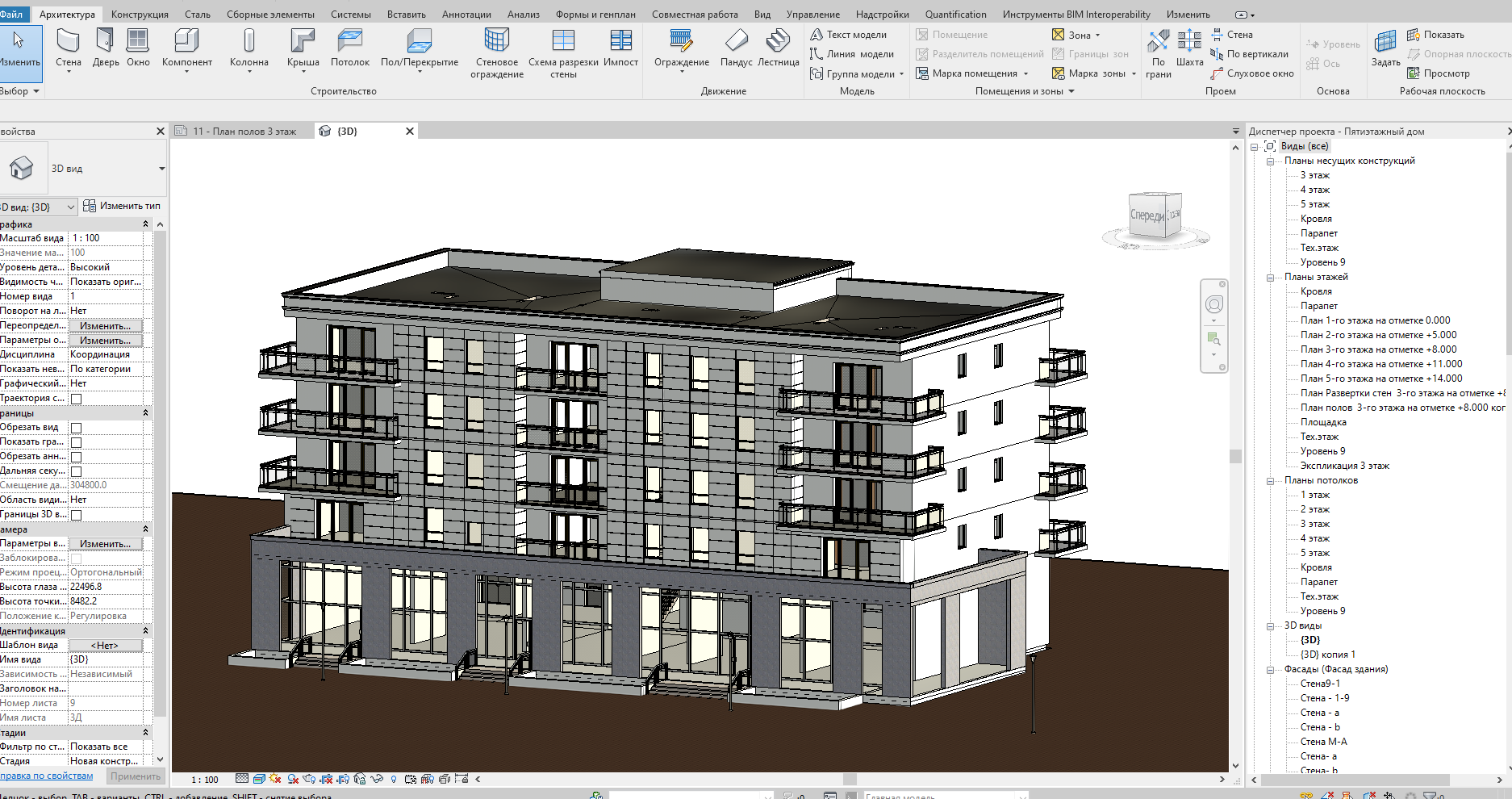Collapse the Планы этажей tree node
This screenshot has height=799, width=1512.
(1270, 277)
